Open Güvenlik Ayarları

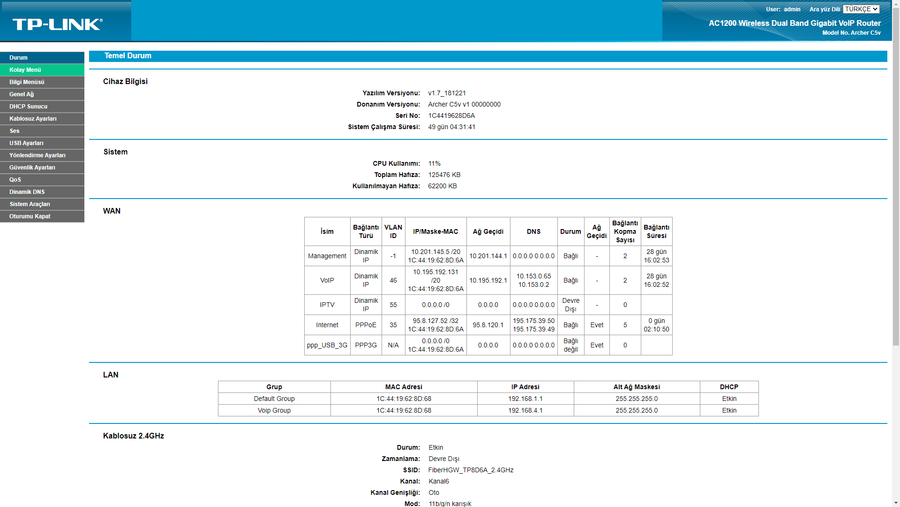[x=42, y=167]
